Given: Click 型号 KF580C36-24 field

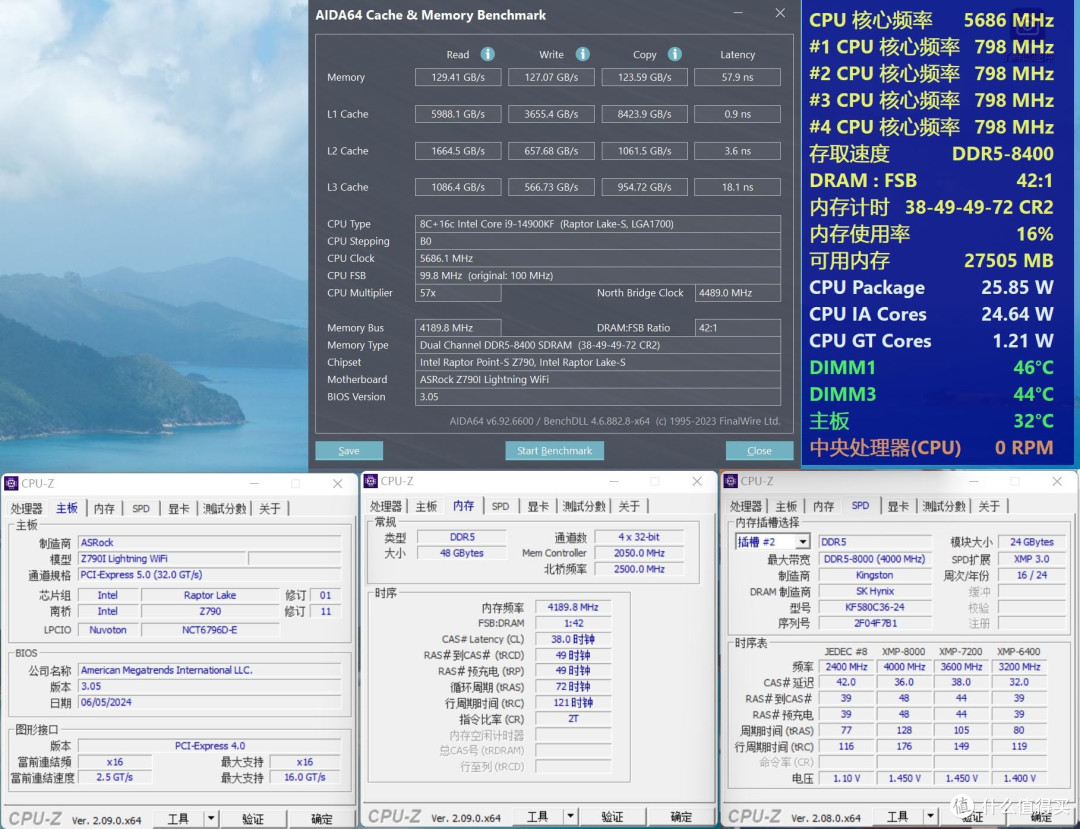Looking at the screenshot, I should [x=874, y=607].
